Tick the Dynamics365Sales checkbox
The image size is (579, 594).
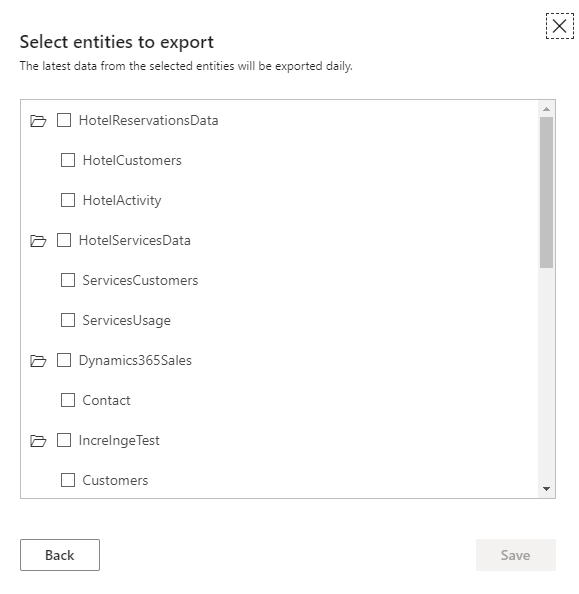point(64,360)
